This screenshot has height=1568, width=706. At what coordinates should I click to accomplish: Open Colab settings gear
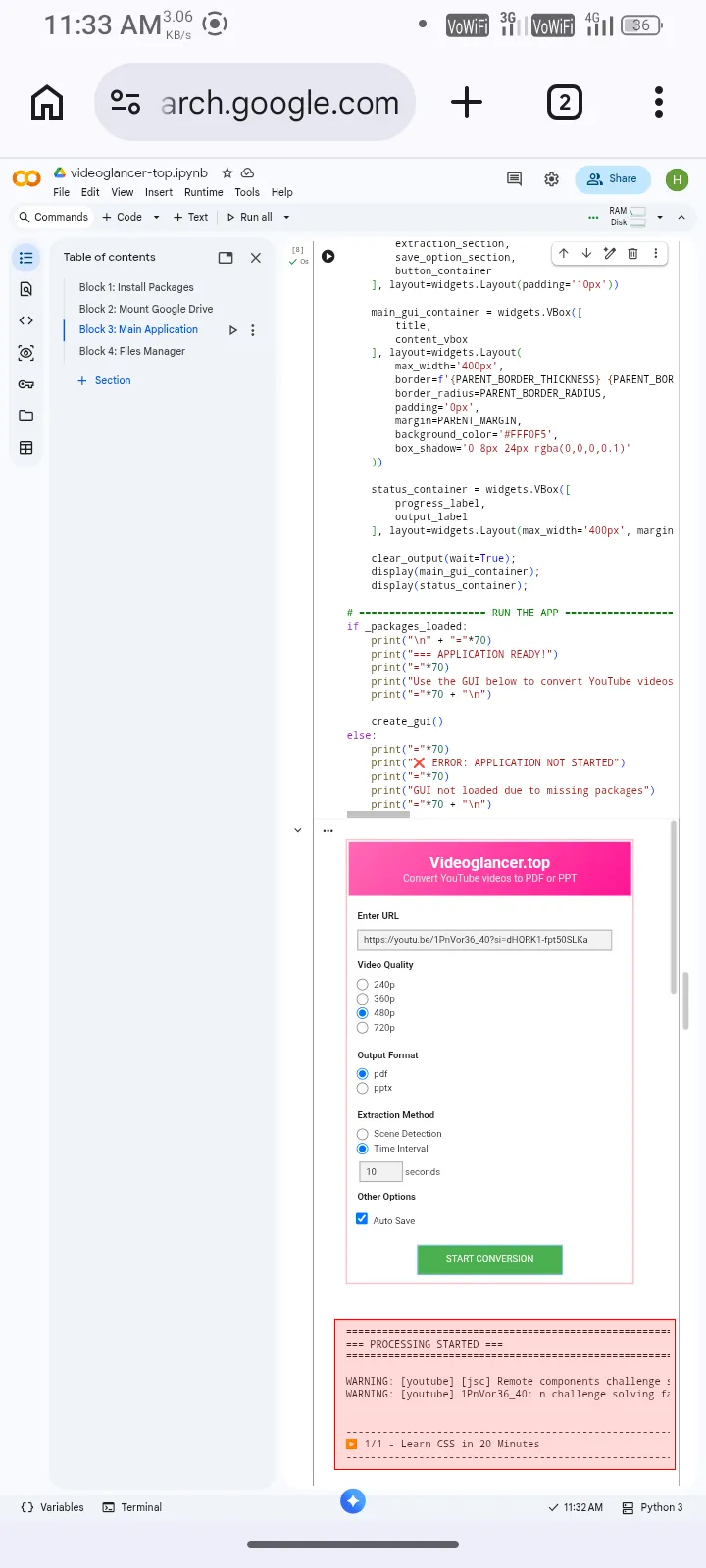pos(552,178)
